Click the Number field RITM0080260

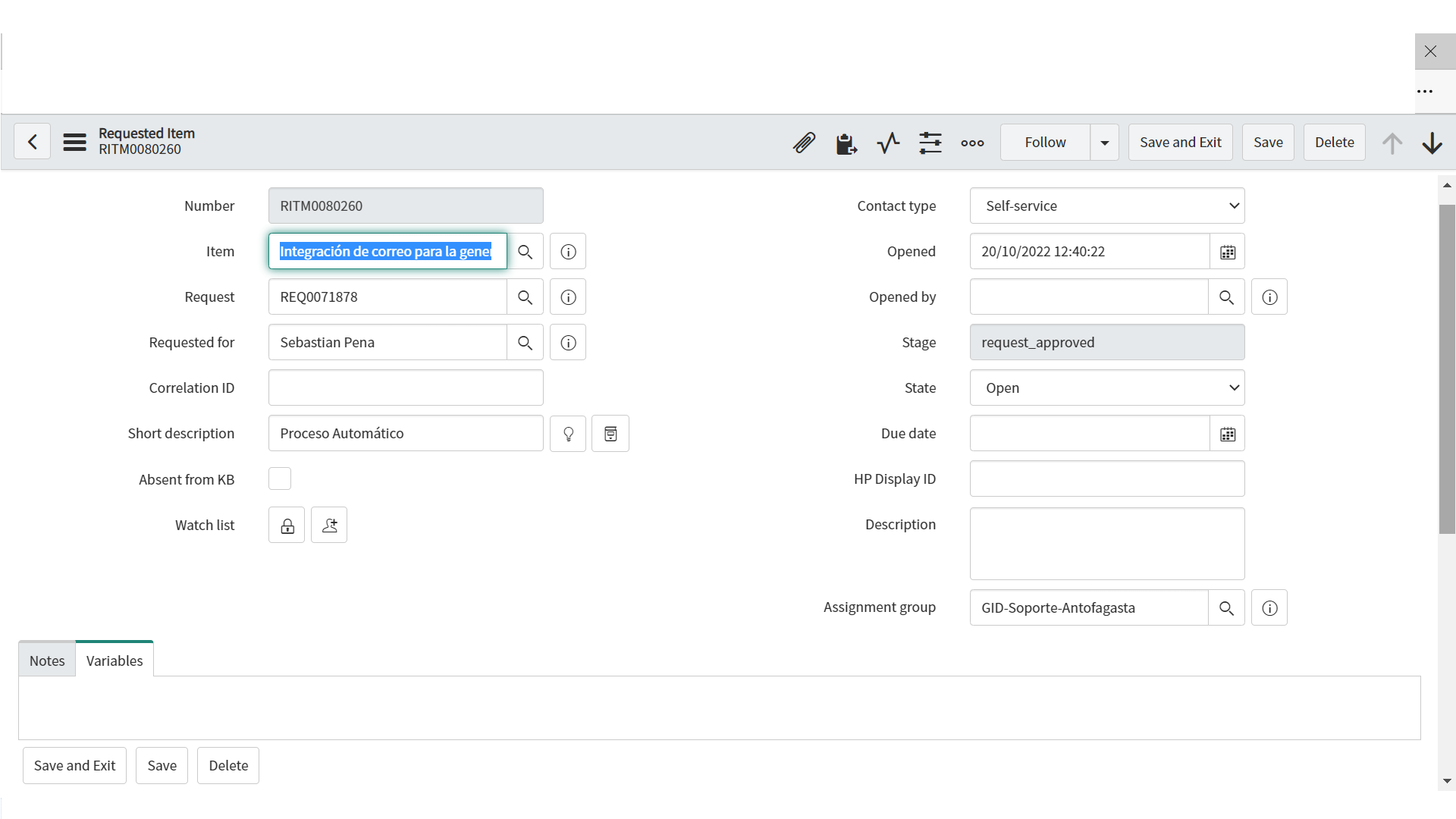click(406, 206)
